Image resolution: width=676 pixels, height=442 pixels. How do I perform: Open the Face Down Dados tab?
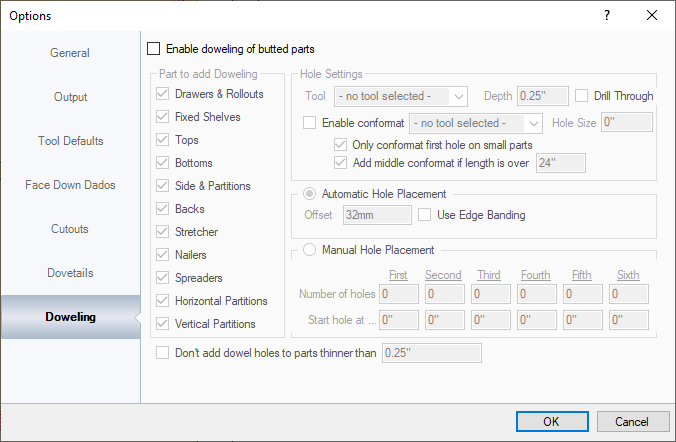tap(70, 185)
